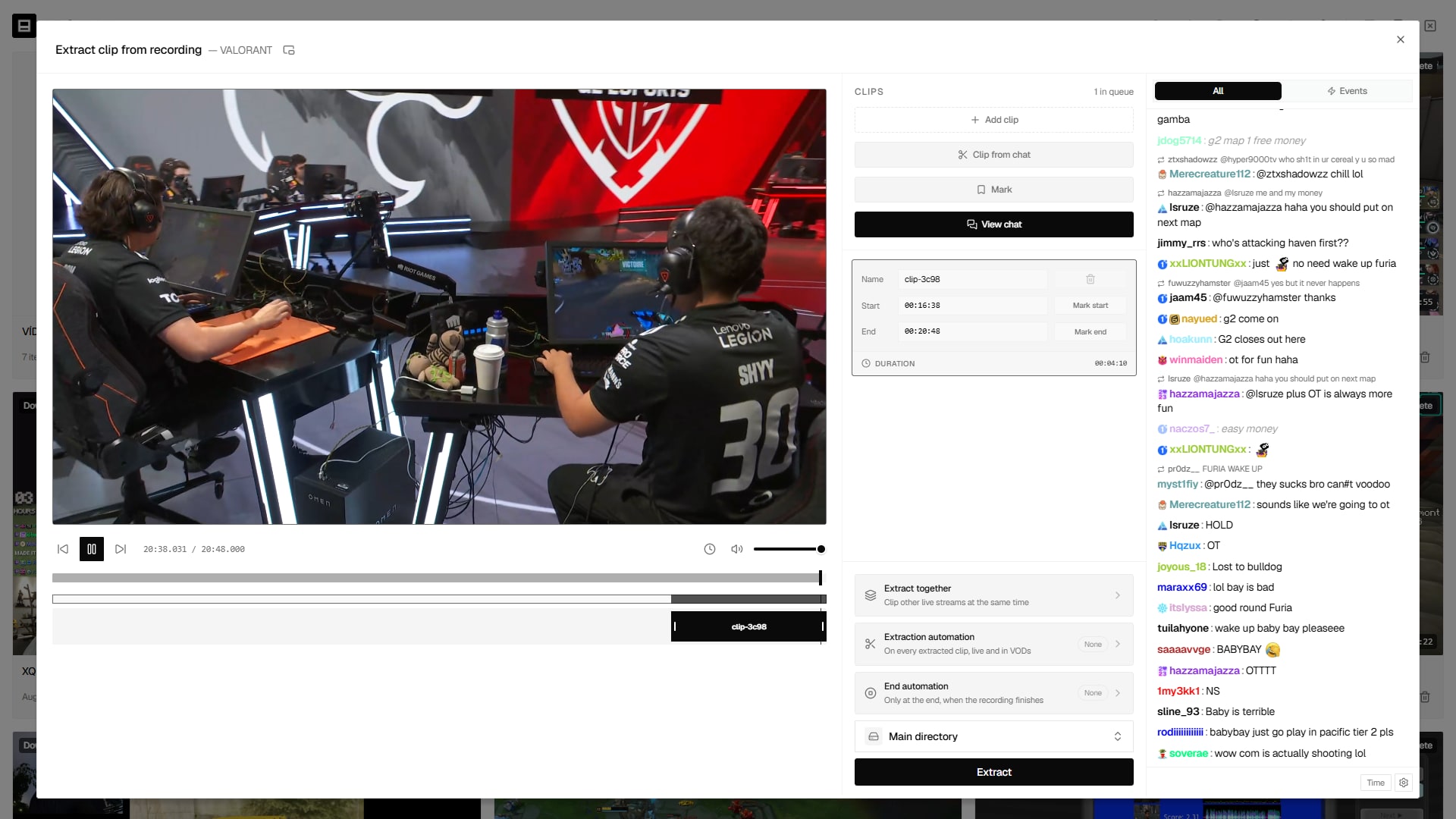Viewport: 1456px width, 819px height.
Task: Click Isruze HOLD chat message
Action: pos(1195,525)
